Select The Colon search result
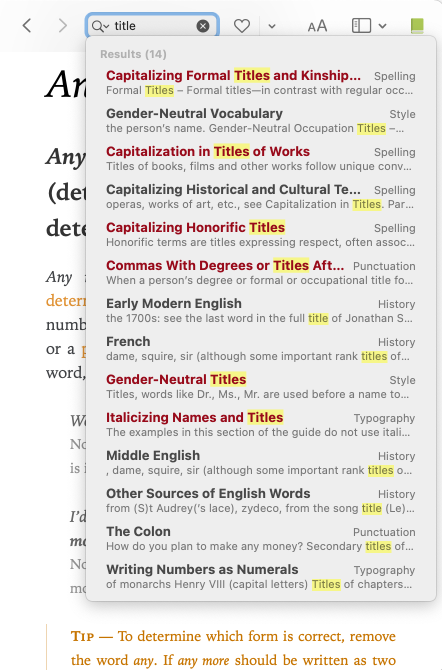This screenshot has width=442, height=670. click(x=261, y=539)
